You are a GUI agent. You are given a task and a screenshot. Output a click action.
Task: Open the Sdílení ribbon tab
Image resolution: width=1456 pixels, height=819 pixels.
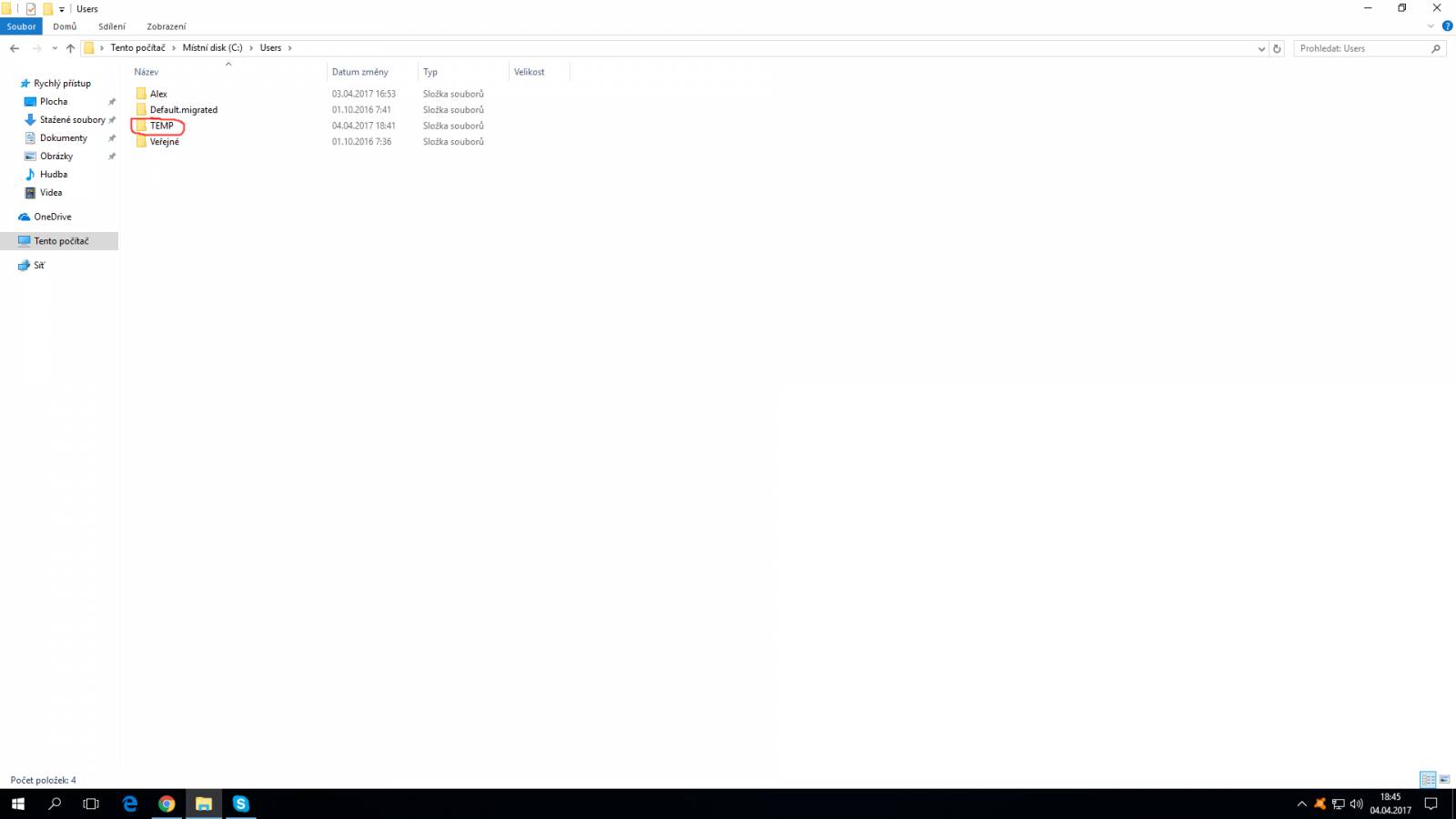(112, 26)
